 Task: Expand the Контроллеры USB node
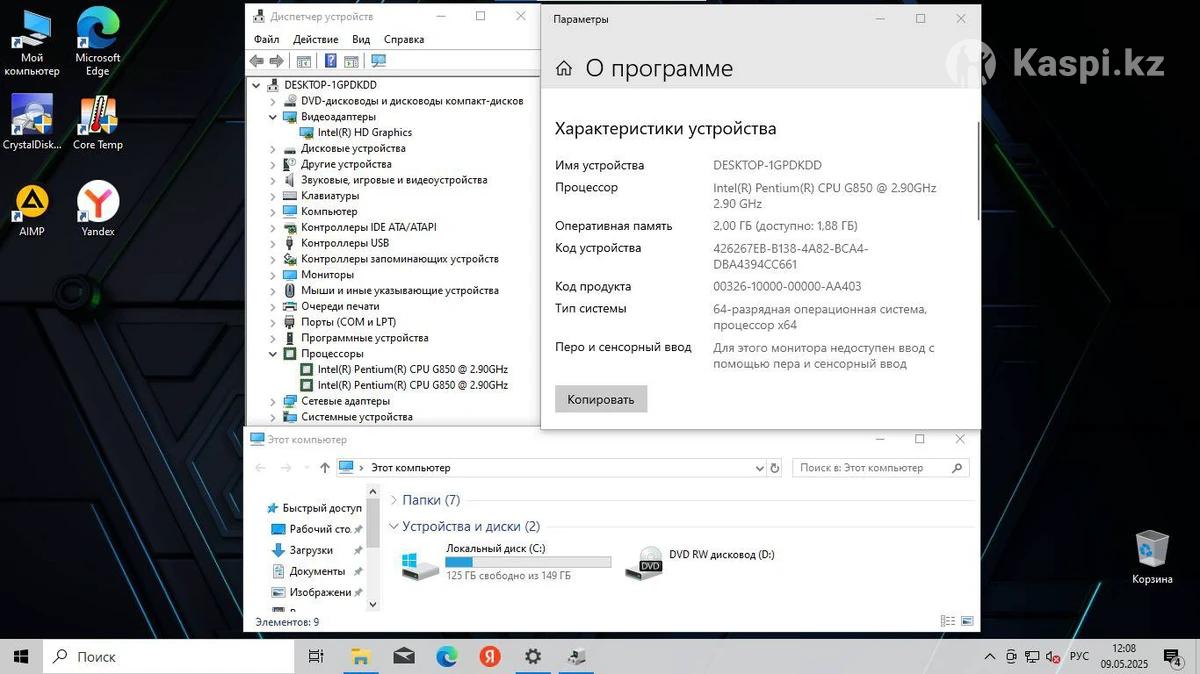pyautogui.click(x=273, y=243)
